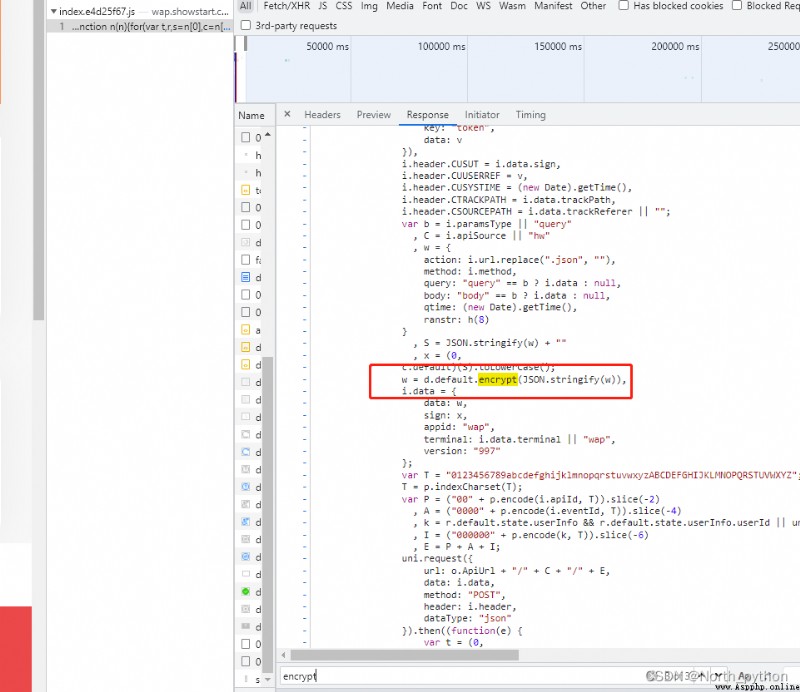The image size is (800, 692).
Task: Filter requests by Doc type
Action: [x=459, y=6]
